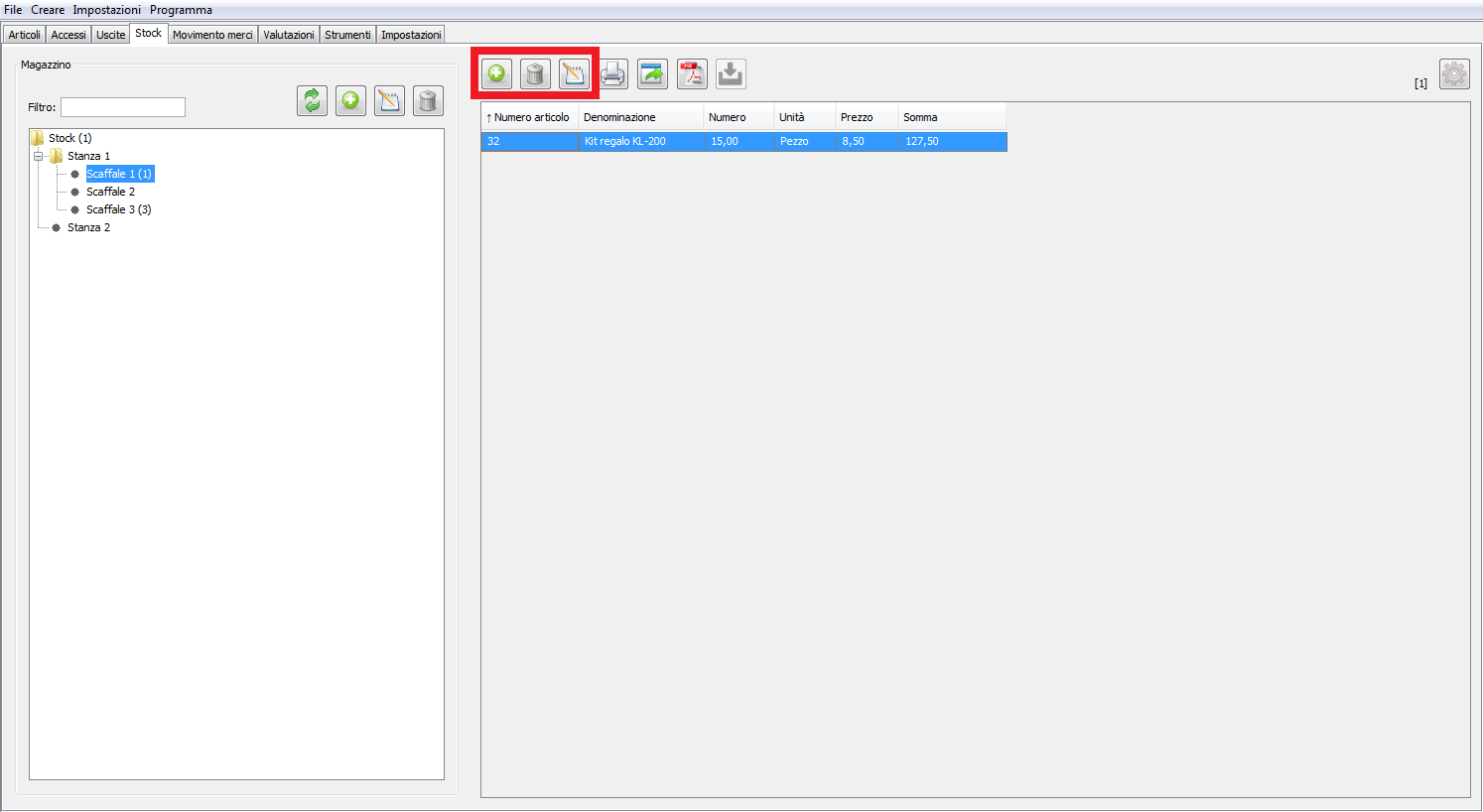Open the Valutazioni tab
The width and height of the screenshot is (1483, 812).
288,35
